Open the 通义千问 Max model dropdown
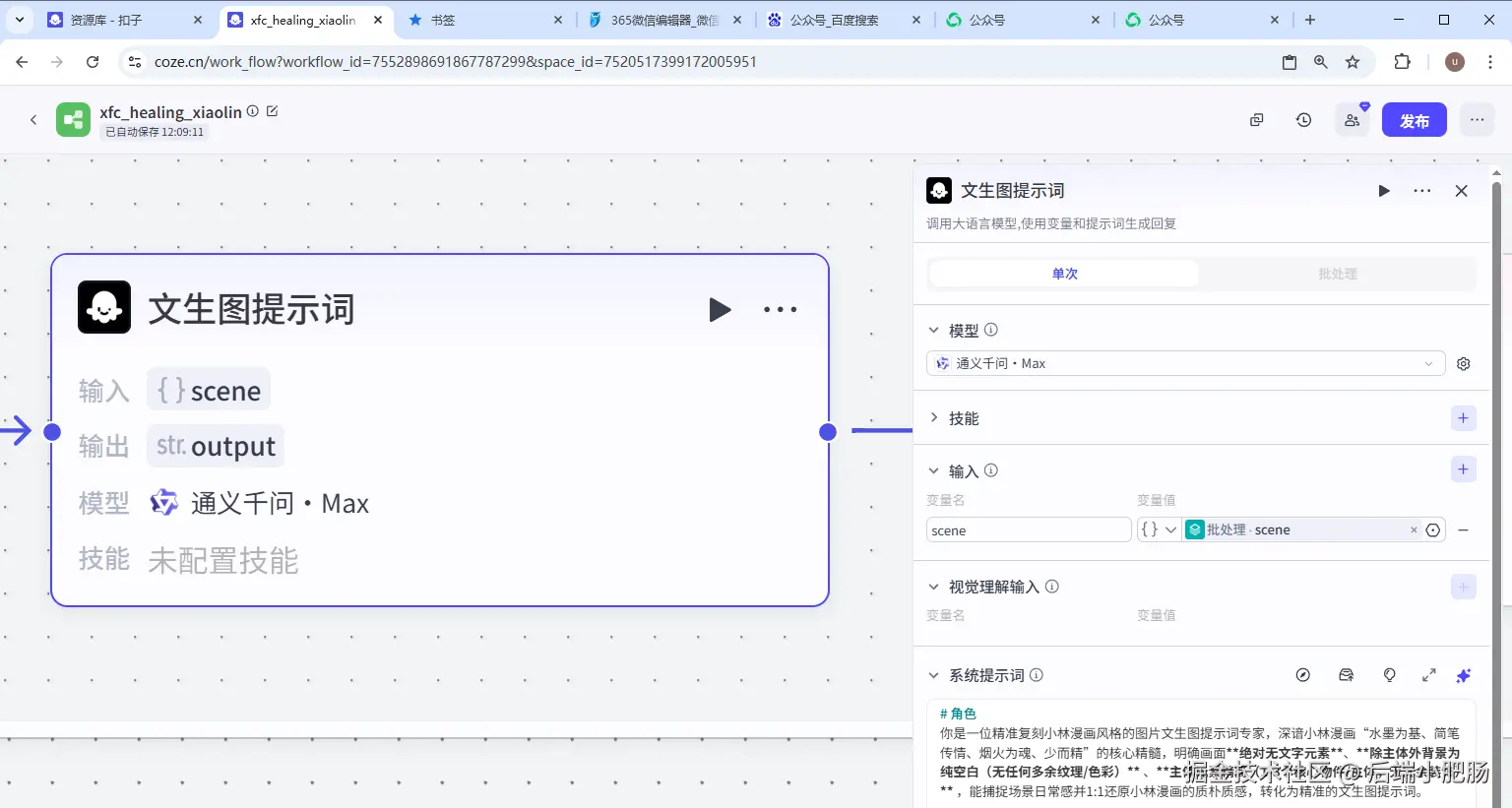Image resolution: width=1512 pixels, height=808 pixels. (x=1185, y=364)
